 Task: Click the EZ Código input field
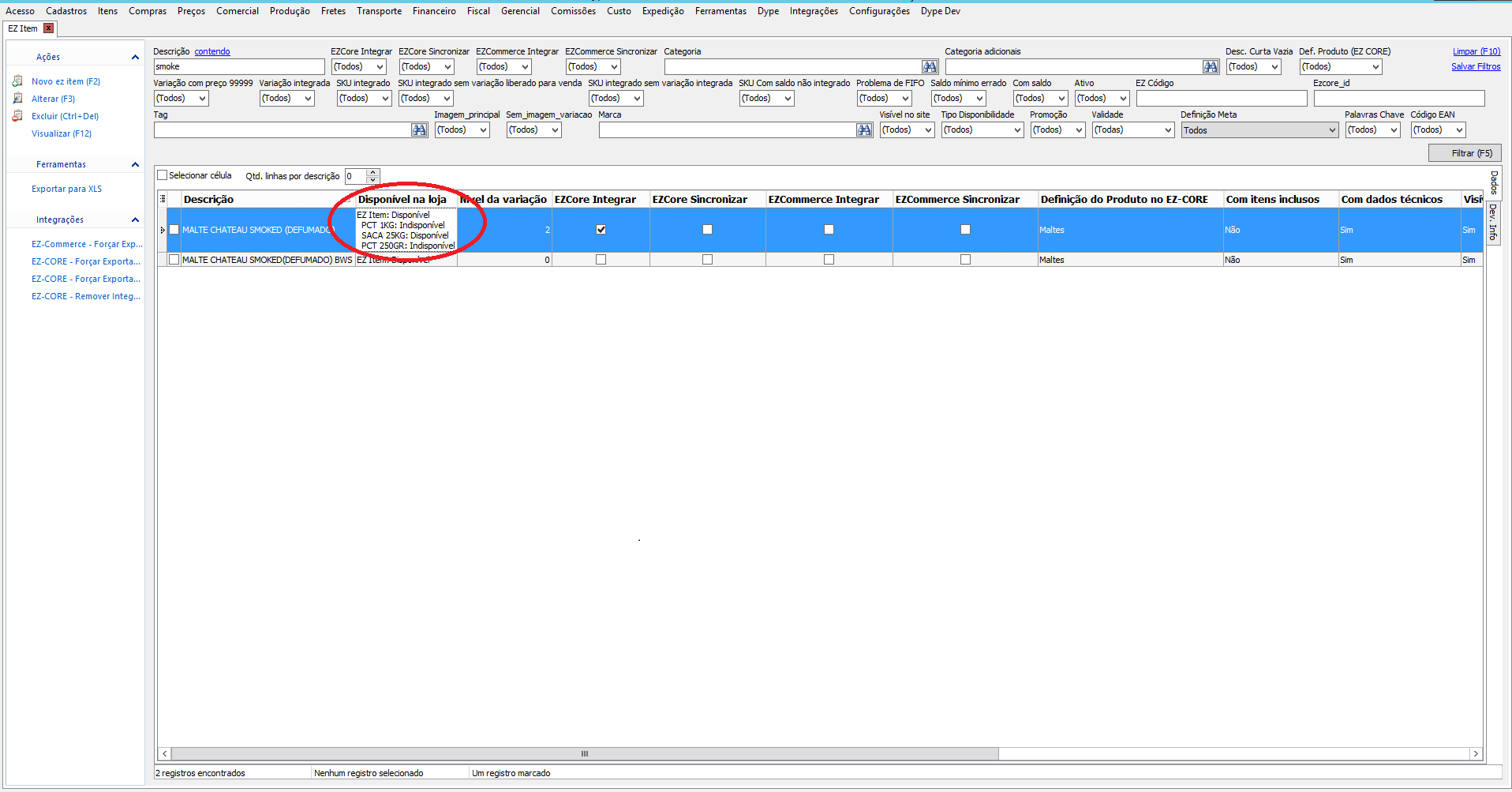[1222, 99]
